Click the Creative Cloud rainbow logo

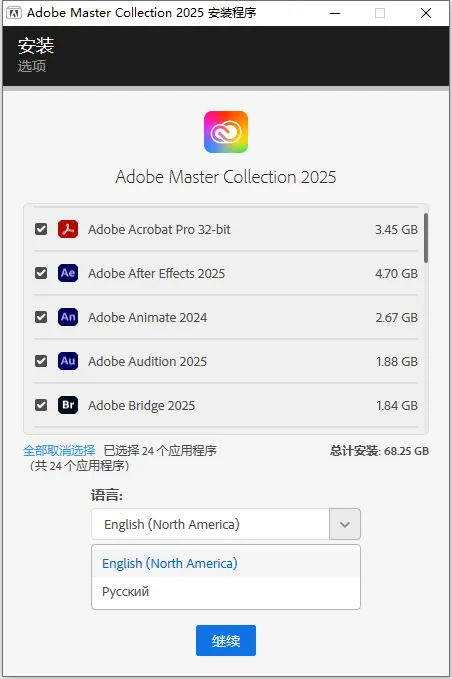click(x=226, y=132)
